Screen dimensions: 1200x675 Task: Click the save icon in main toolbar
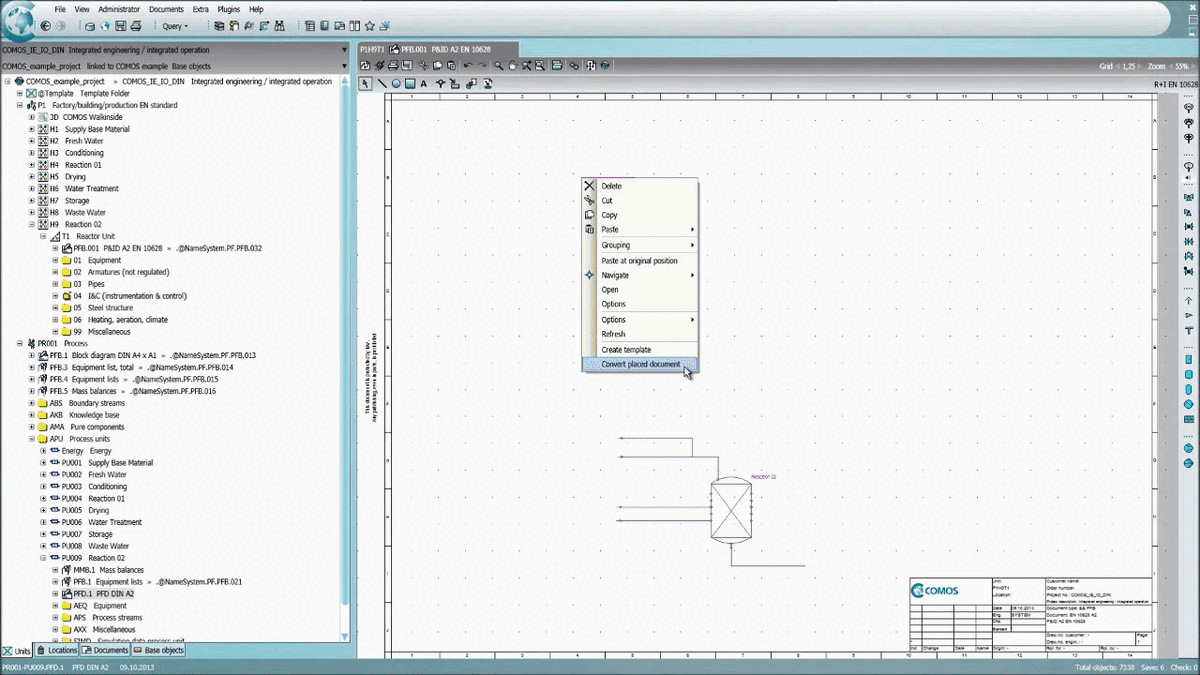tap(121, 26)
